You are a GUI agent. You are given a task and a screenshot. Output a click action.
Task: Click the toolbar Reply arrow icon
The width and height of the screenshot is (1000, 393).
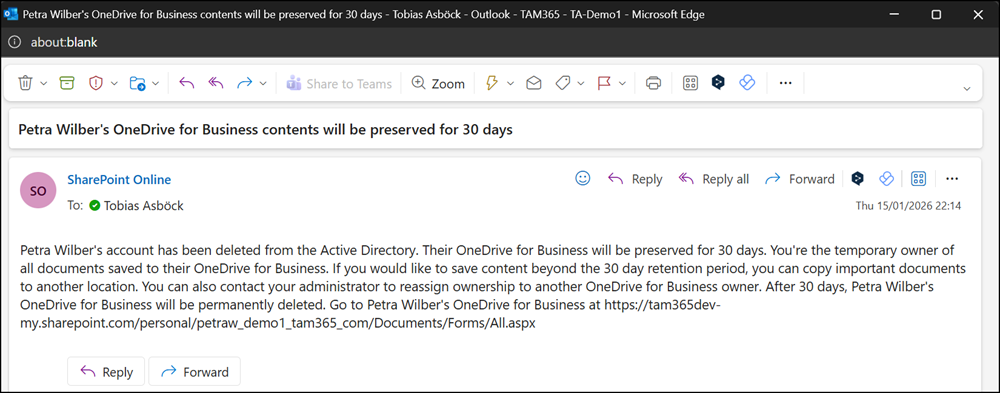coord(186,83)
